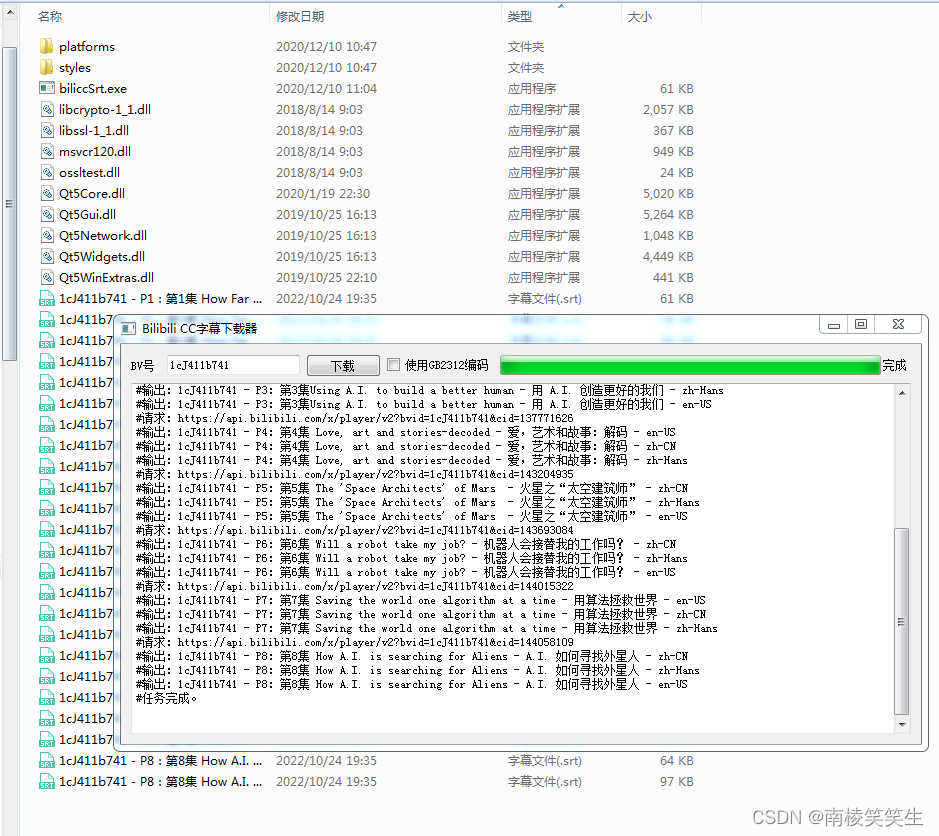Select the styles folder name
The image size is (939, 836).
[75, 67]
